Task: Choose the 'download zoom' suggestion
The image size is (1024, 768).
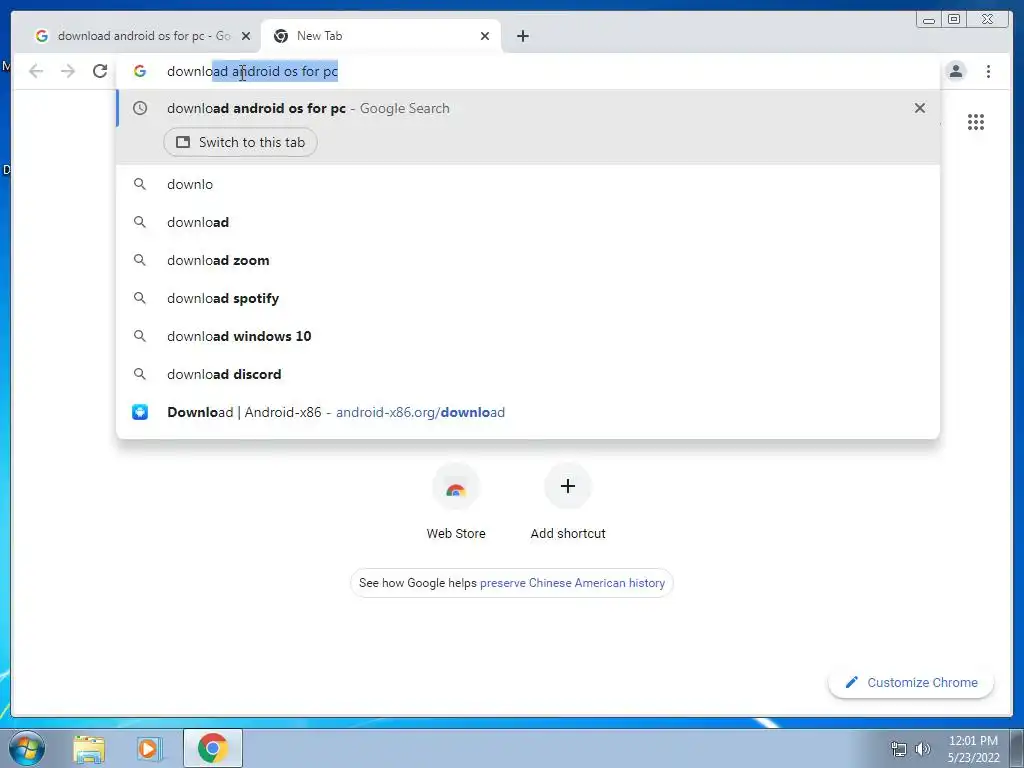Action: click(x=528, y=260)
